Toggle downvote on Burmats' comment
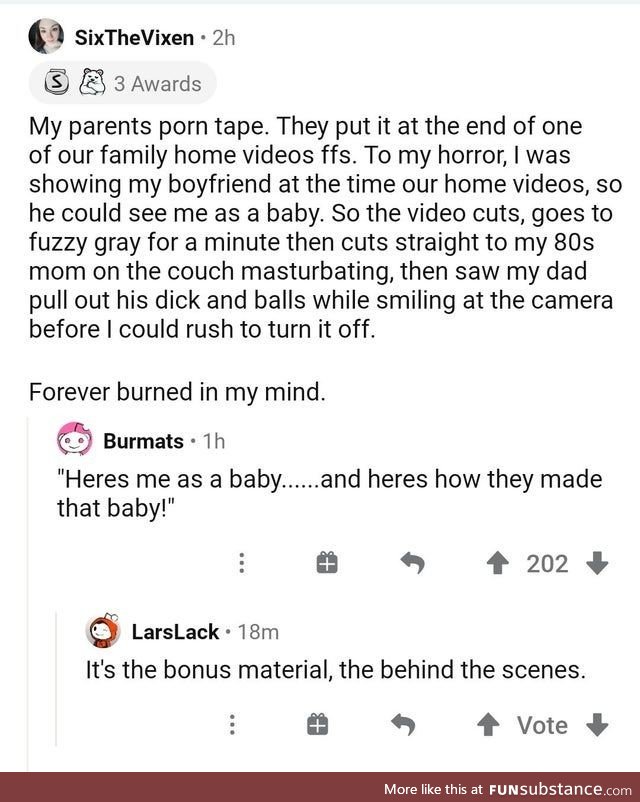640x802 pixels. [x=597, y=563]
